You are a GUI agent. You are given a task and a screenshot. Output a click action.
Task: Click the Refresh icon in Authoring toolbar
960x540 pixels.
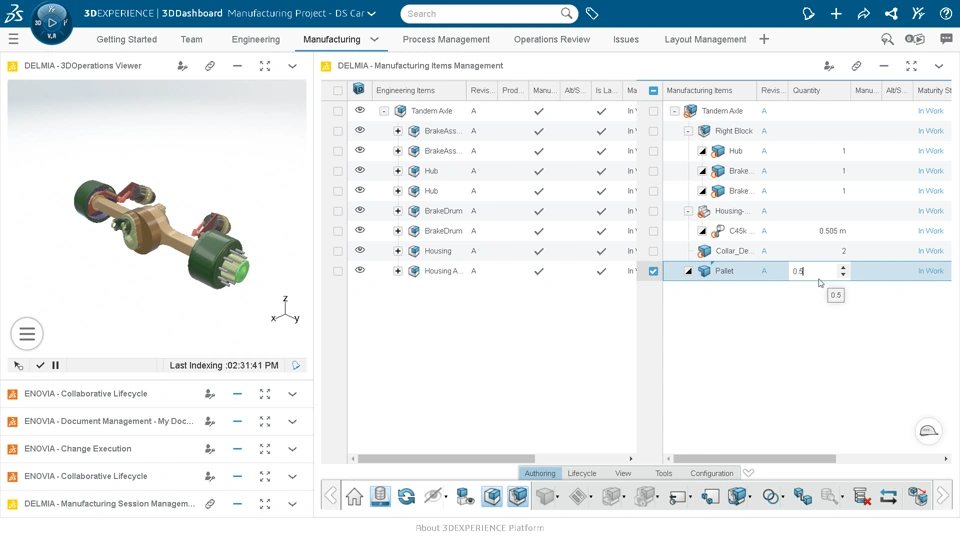(406, 496)
